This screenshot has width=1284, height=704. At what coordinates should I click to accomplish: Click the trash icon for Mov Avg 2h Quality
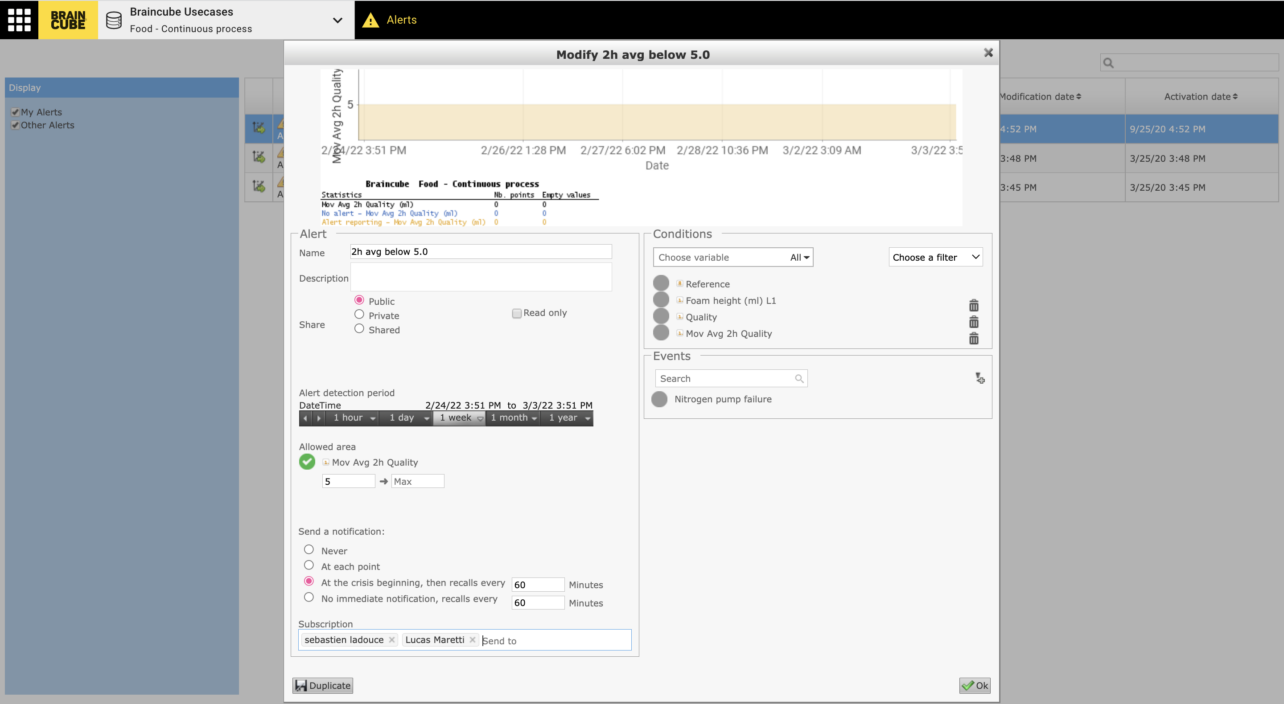(973, 339)
